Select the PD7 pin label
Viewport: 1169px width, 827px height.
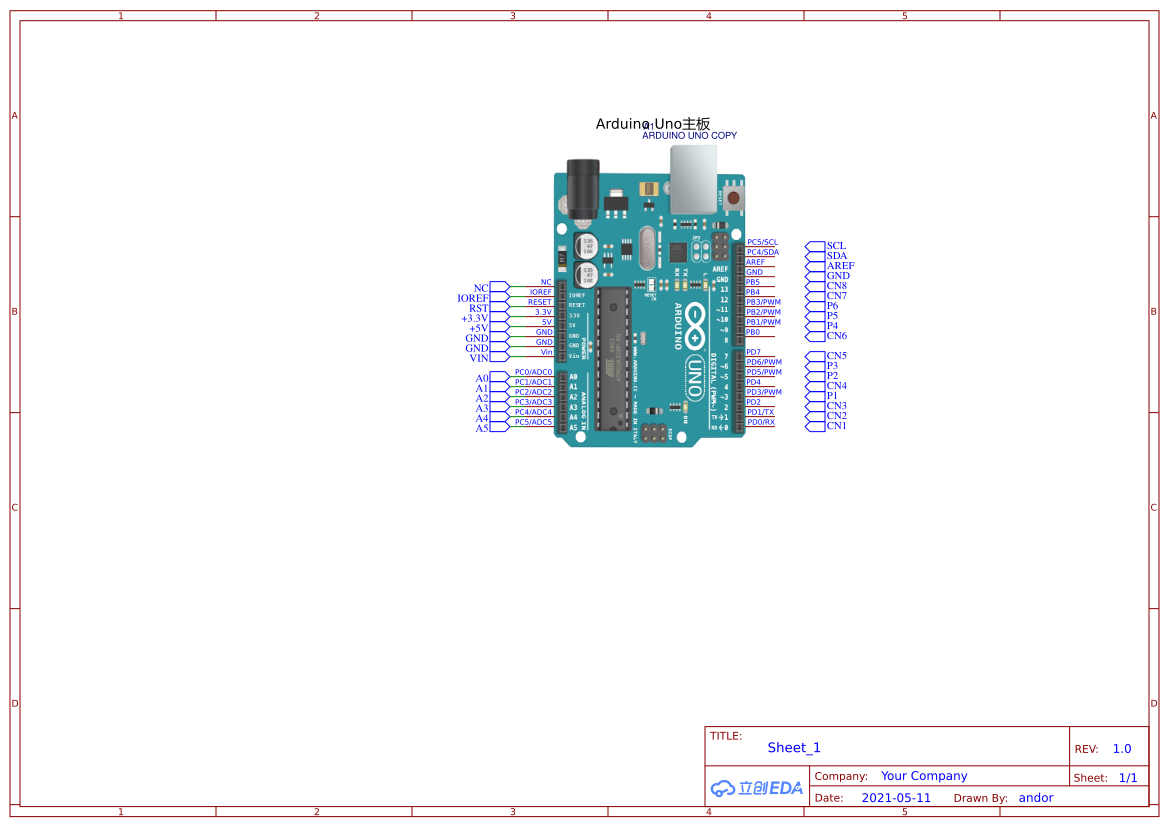pyautogui.click(x=754, y=352)
